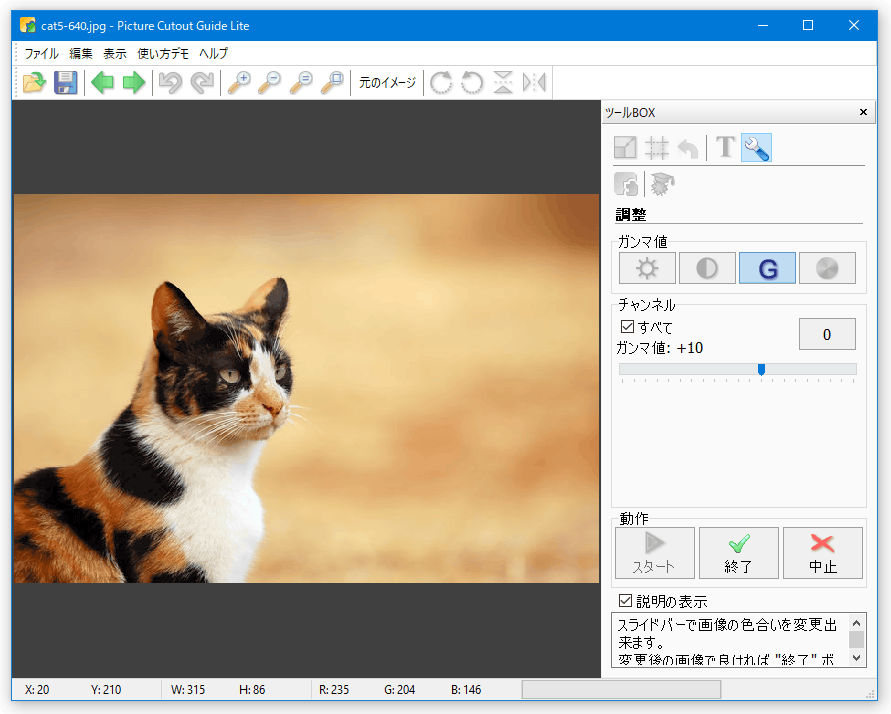Click the graduation cap gear icon
The width and height of the screenshot is (891, 714).
click(662, 184)
